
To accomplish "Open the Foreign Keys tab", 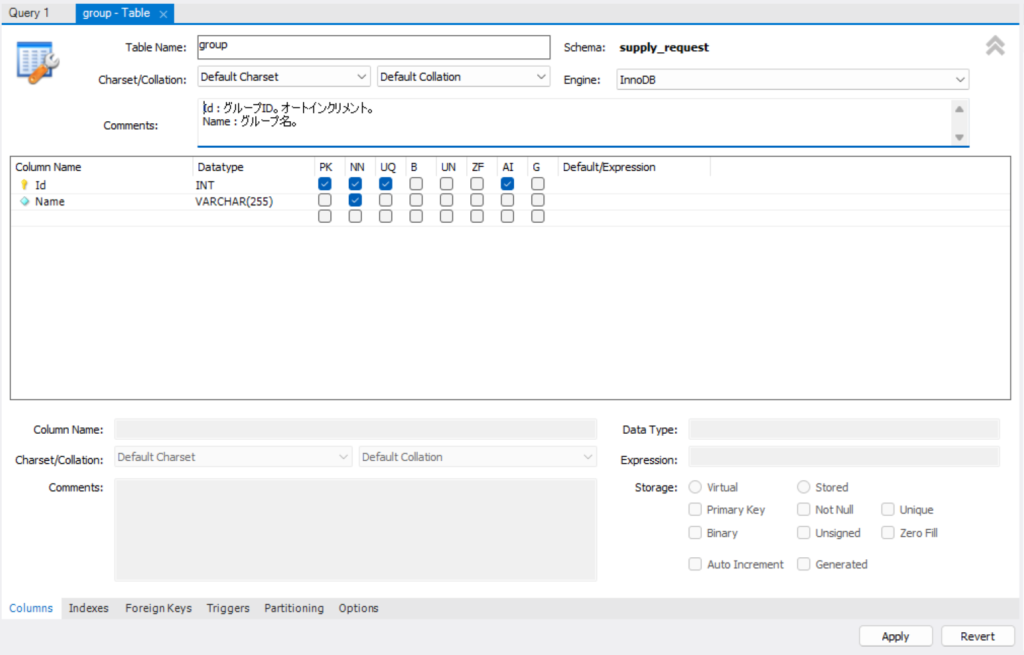I will (x=158, y=608).
